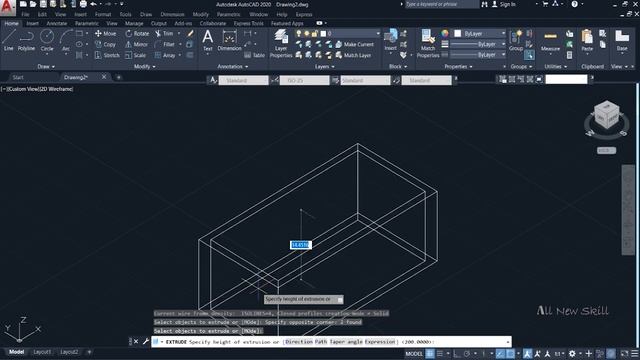Select the Text annotation tool
The width and height of the screenshot is (640, 360).
(208, 40)
